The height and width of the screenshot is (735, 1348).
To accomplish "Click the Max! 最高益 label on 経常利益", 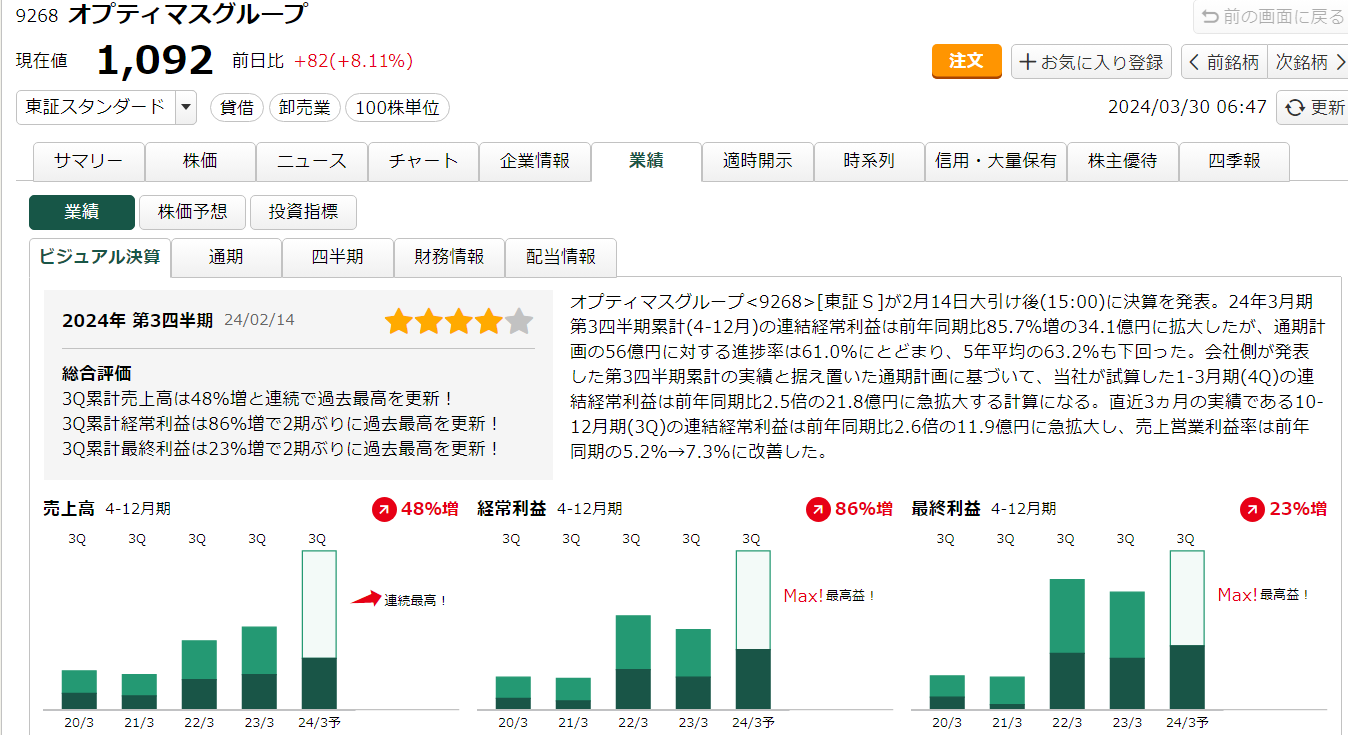I will point(829,596).
